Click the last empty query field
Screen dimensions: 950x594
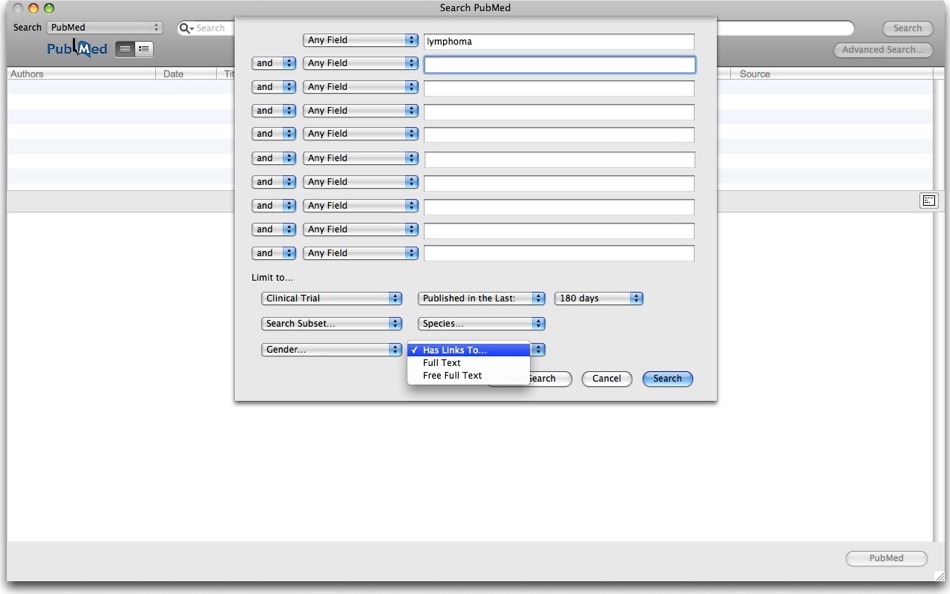pos(559,253)
